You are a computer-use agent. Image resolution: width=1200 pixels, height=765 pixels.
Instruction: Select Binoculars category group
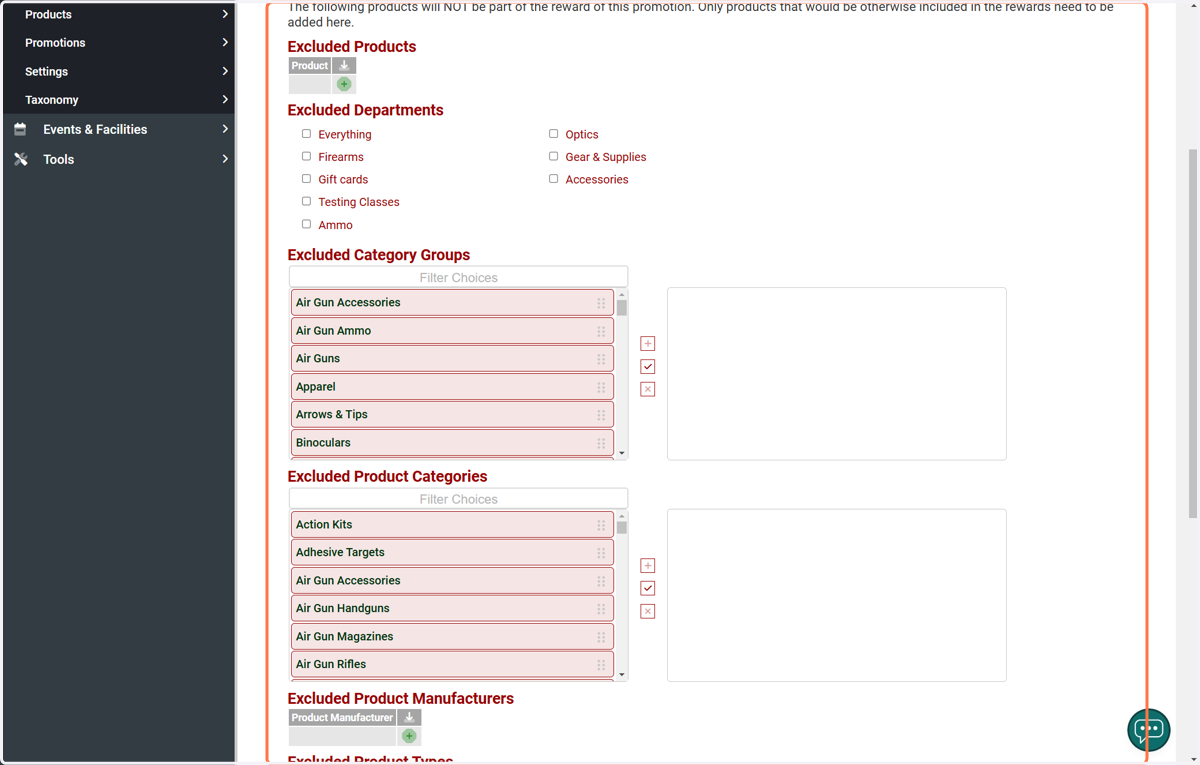point(452,442)
